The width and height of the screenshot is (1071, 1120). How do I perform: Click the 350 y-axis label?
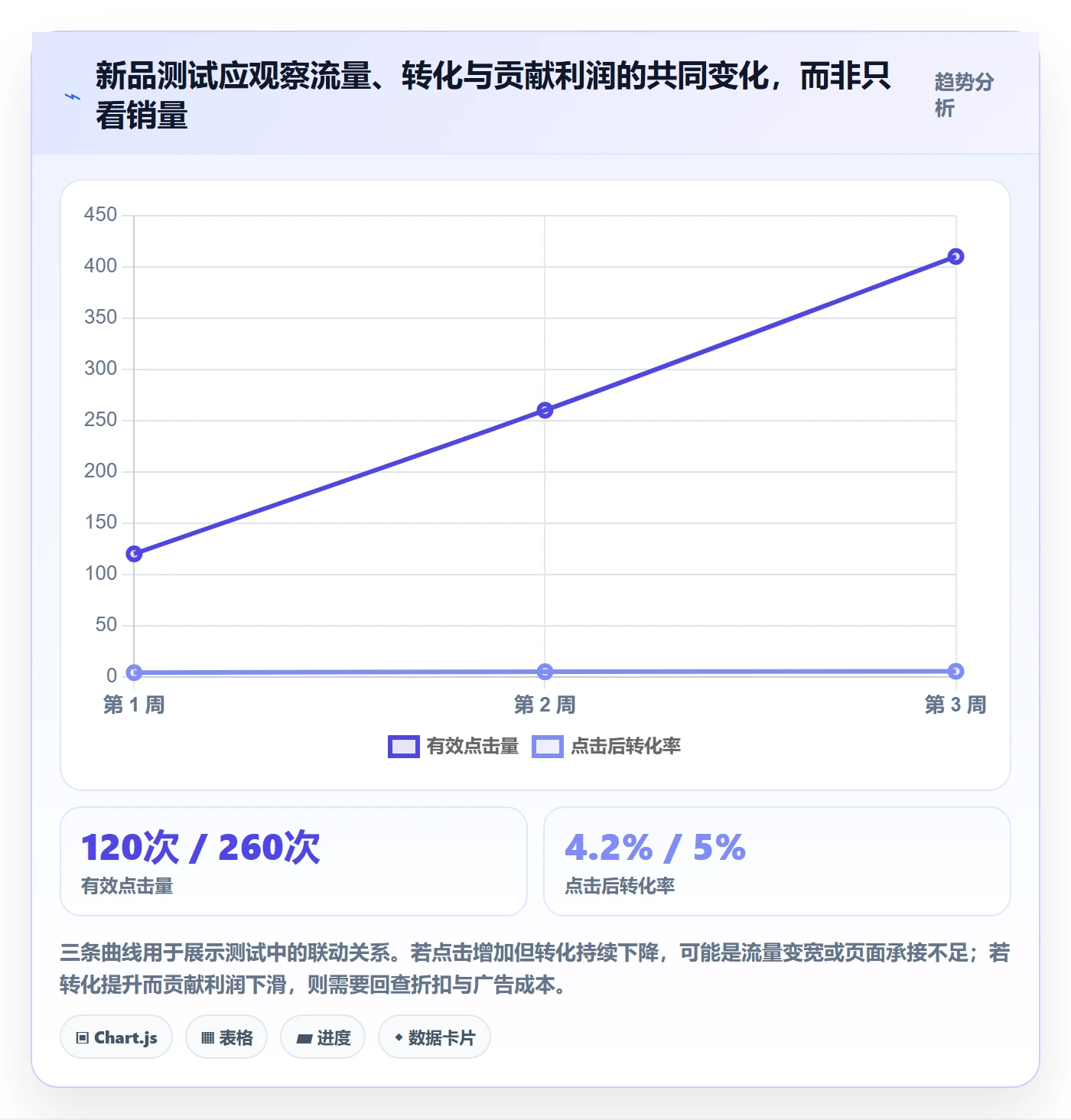(x=101, y=317)
